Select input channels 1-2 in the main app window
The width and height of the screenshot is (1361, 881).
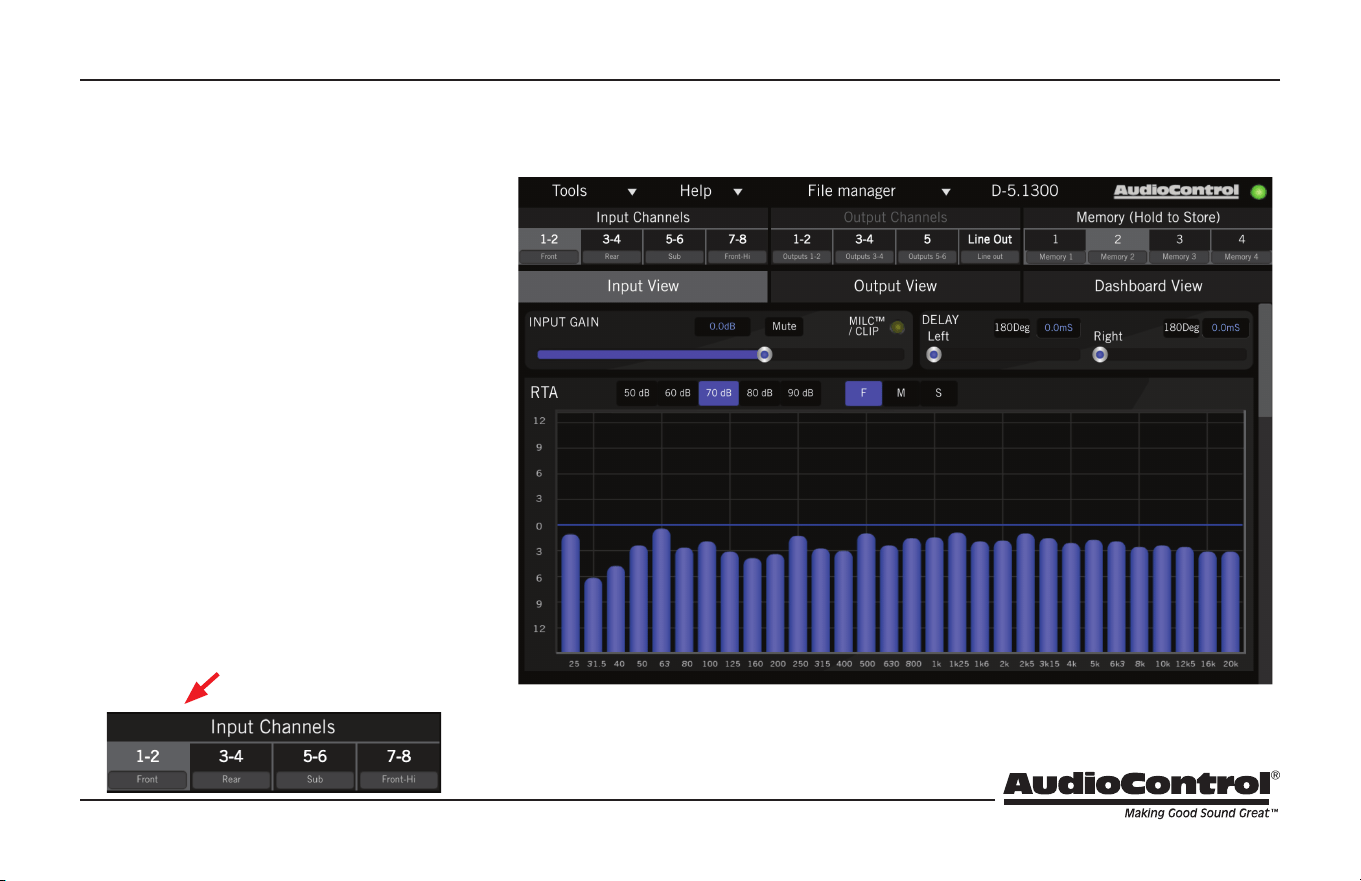[x=549, y=240]
